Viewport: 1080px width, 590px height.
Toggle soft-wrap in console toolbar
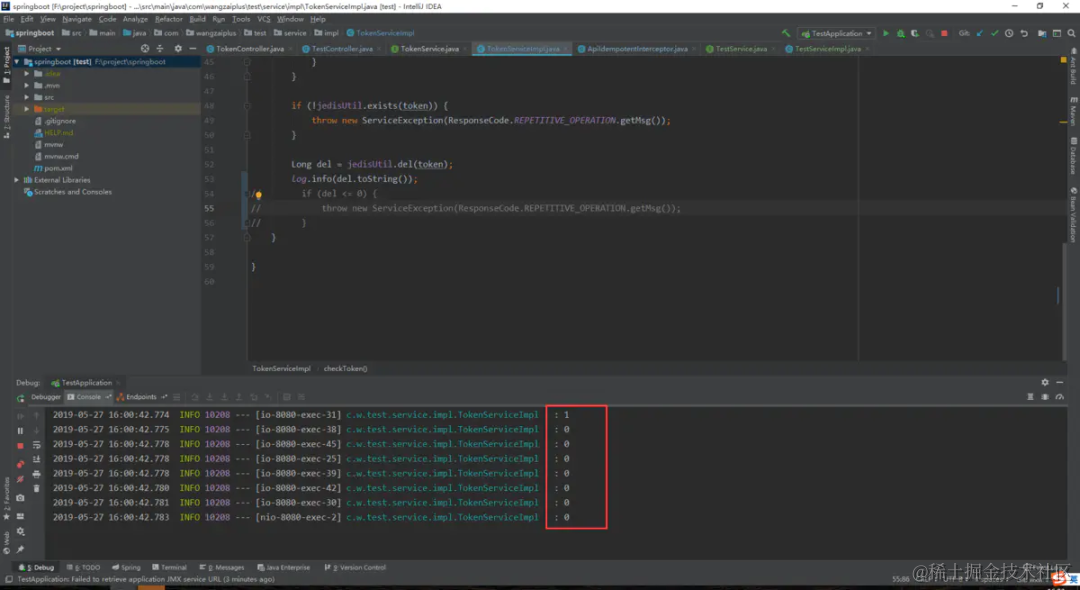pyautogui.click(x=37, y=445)
